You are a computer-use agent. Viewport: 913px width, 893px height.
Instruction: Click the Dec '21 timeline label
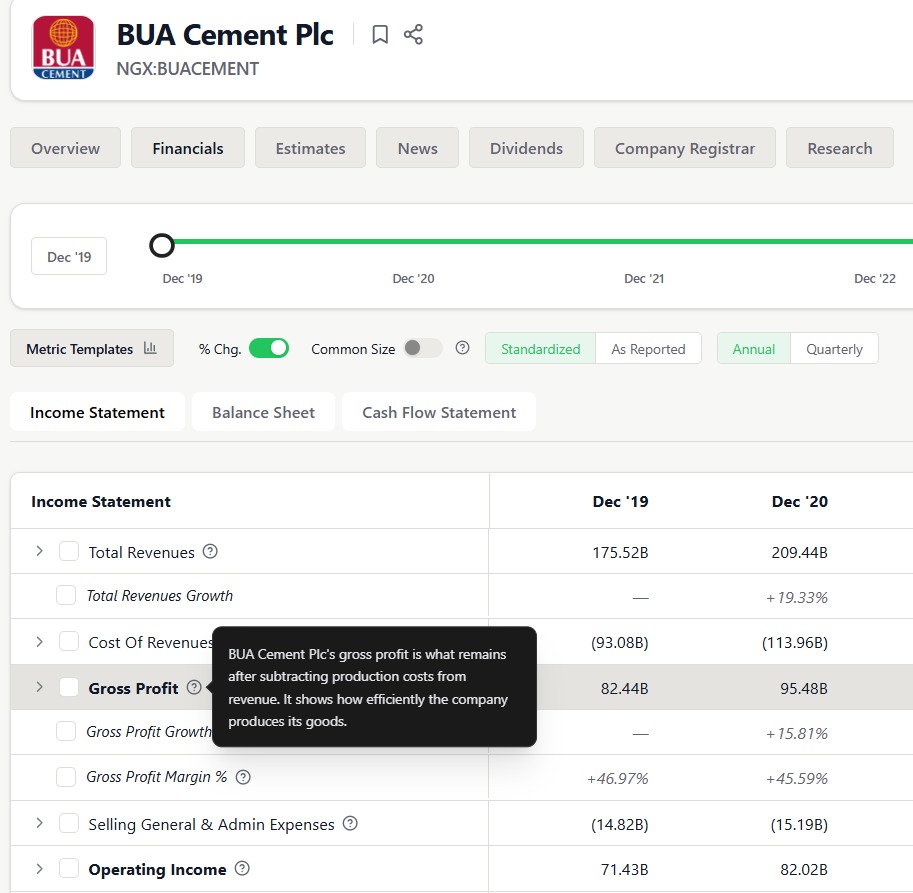(644, 278)
